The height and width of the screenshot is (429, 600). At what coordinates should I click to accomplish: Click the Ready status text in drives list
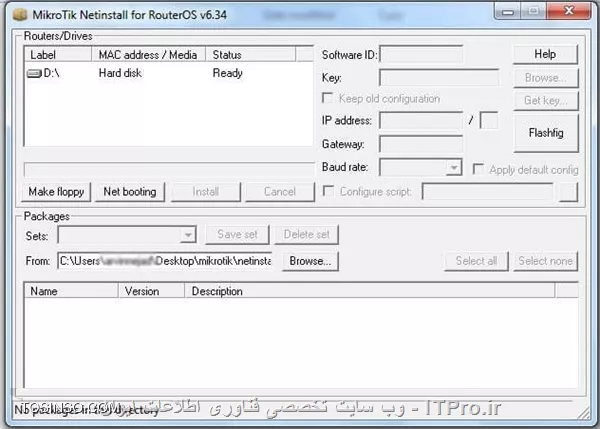pyautogui.click(x=228, y=73)
